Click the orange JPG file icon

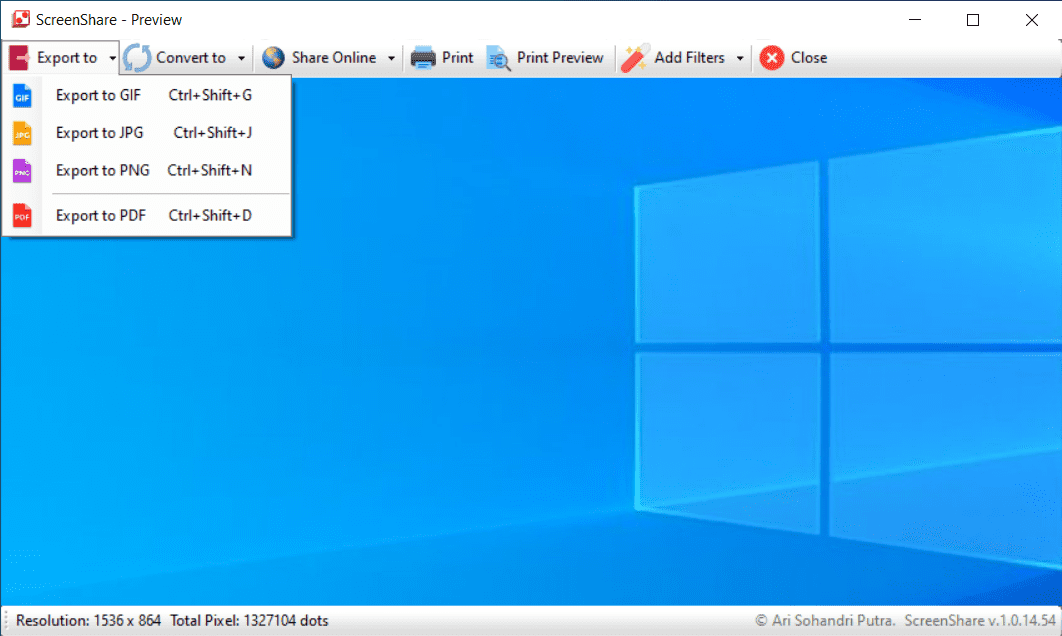[22, 133]
